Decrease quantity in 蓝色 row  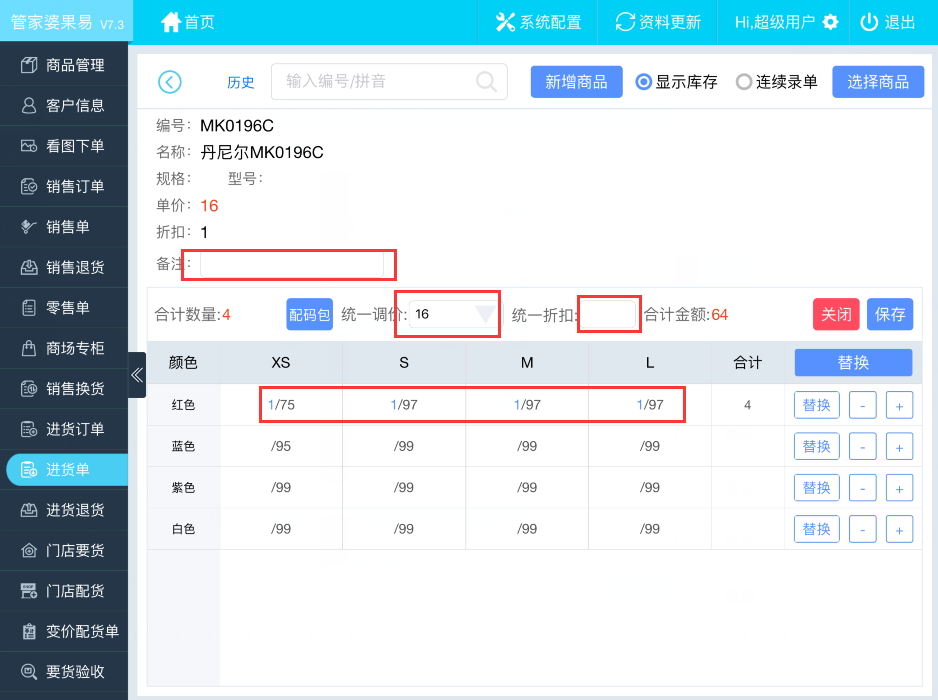pyautogui.click(x=863, y=447)
